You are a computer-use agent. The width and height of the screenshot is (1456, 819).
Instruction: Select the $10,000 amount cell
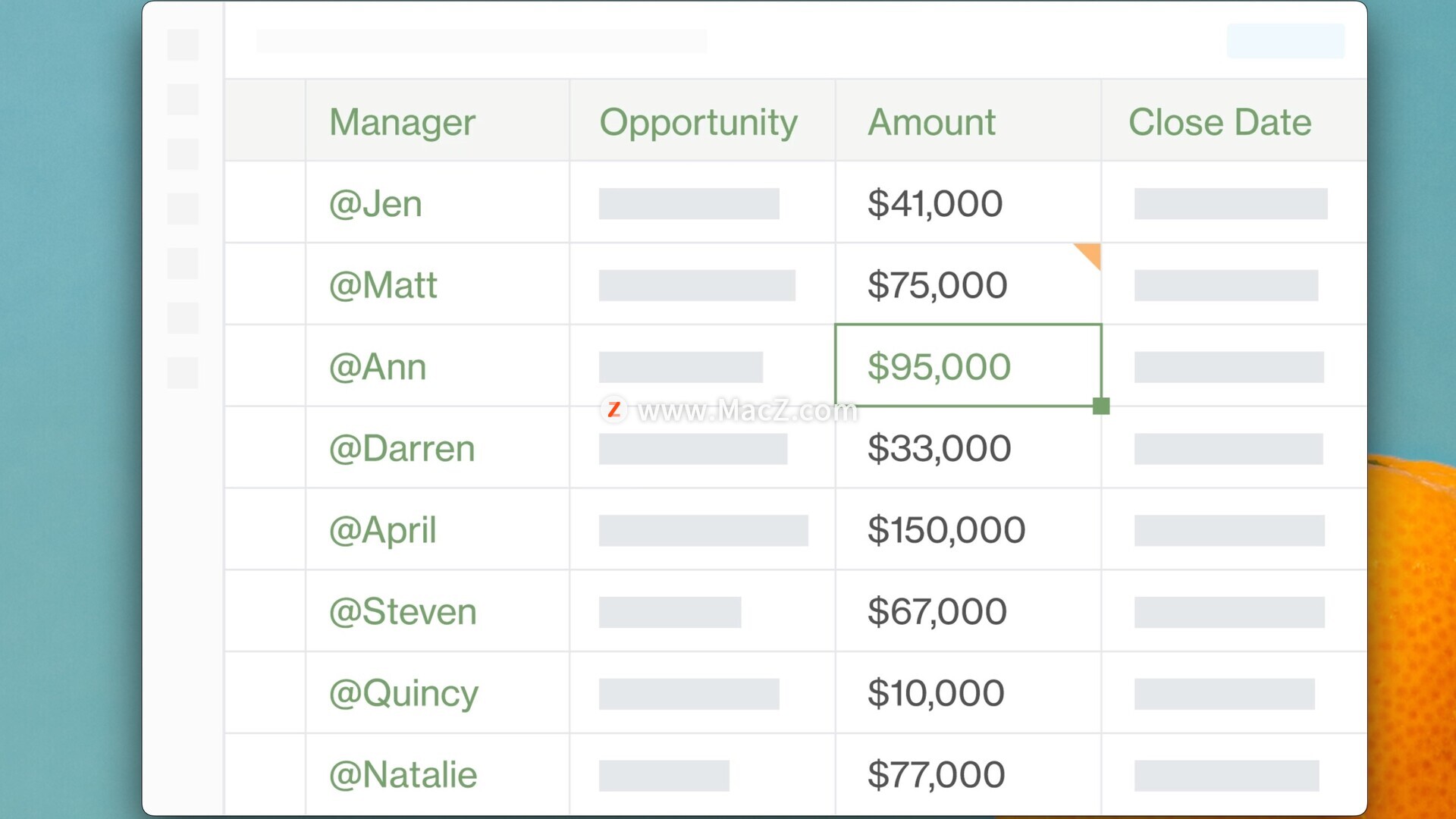968,692
